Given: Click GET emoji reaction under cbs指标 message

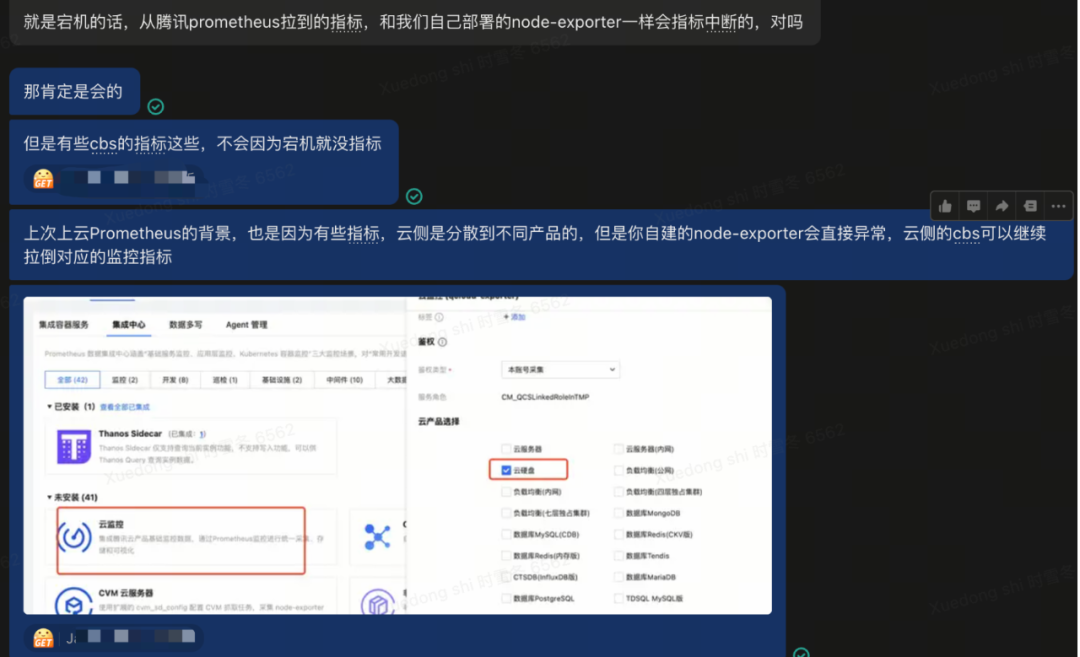Looking at the screenshot, I should [43, 179].
